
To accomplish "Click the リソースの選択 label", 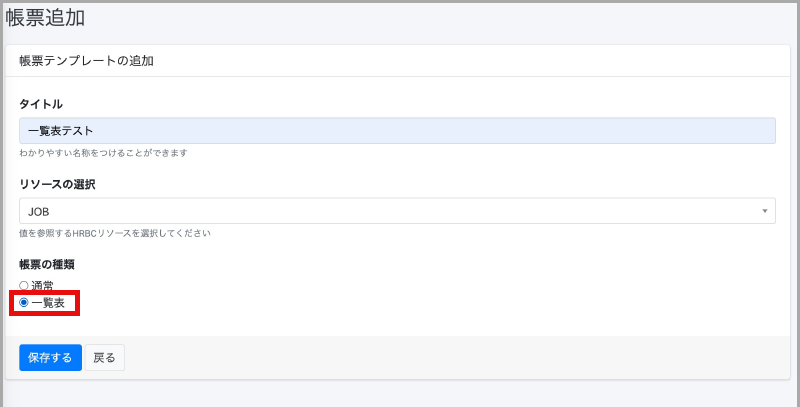I will click(57, 184).
